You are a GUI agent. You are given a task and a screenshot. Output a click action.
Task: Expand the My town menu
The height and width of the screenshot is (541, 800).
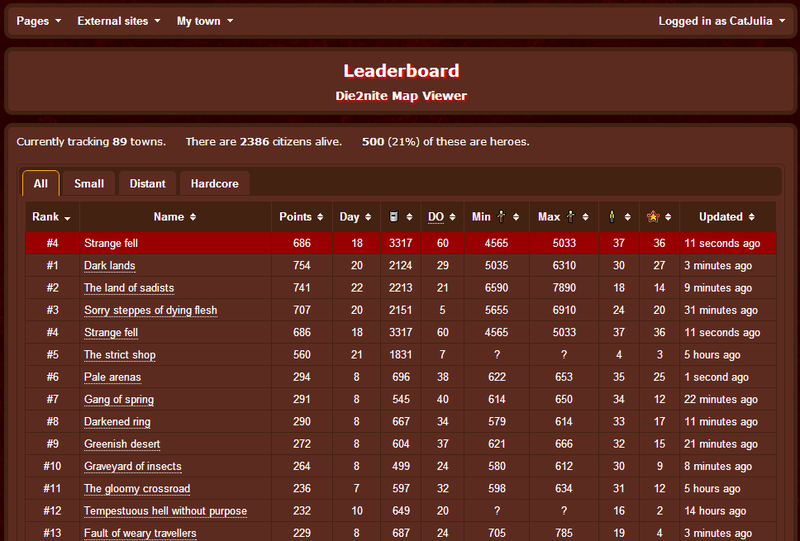(x=205, y=21)
